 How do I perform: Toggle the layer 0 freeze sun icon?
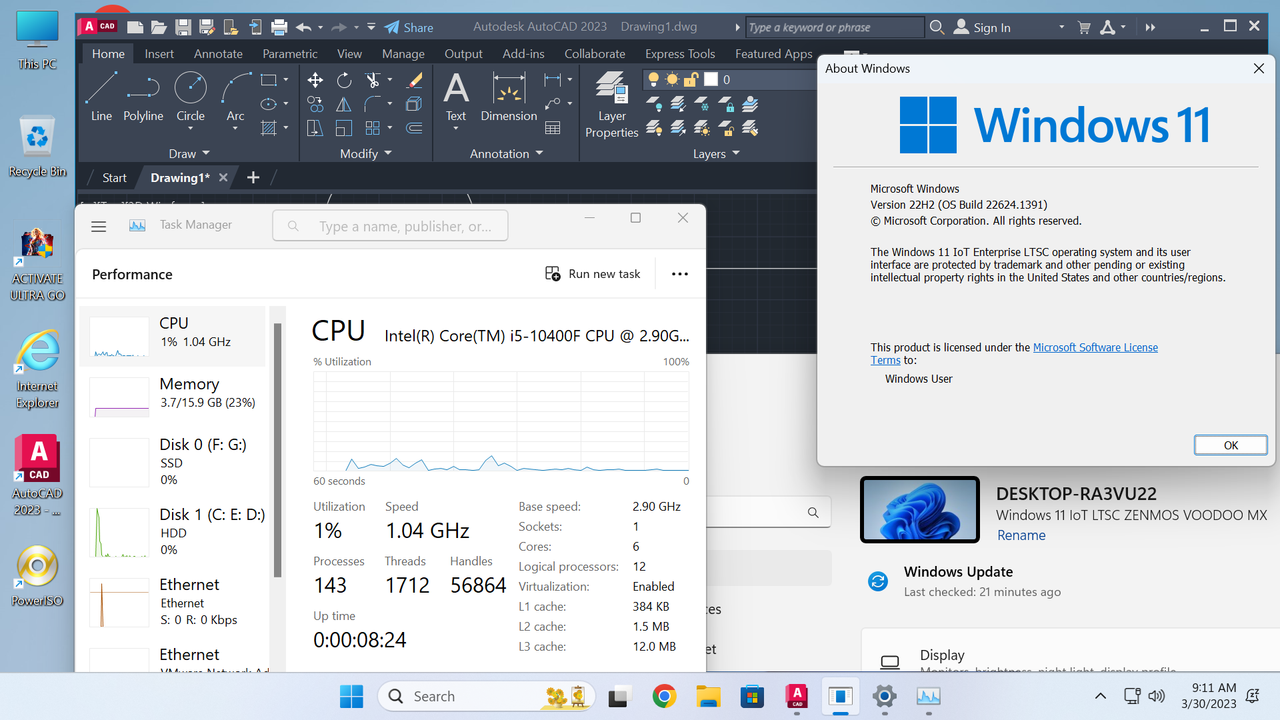tap(672, 79)
